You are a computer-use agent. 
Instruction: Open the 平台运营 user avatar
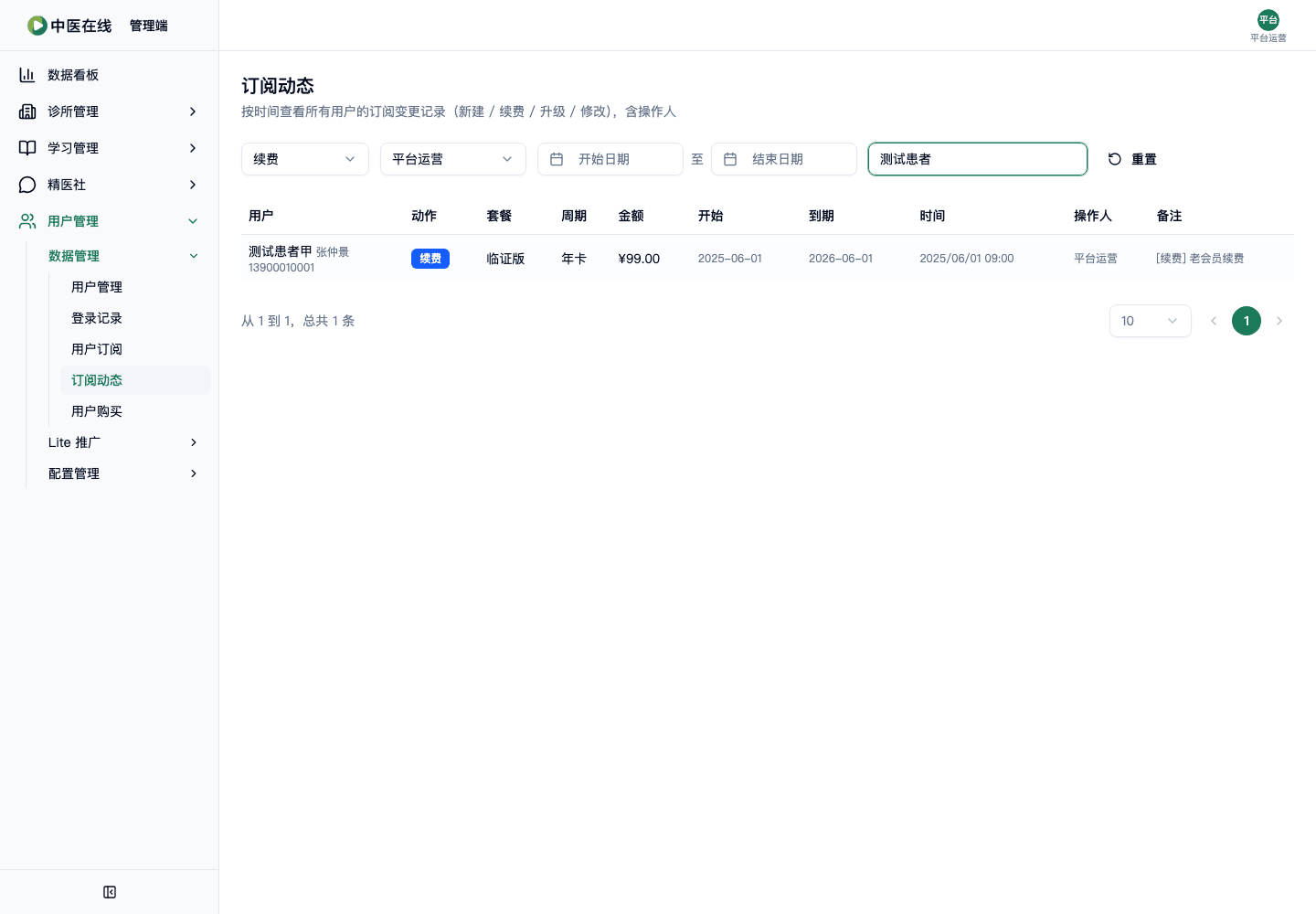1268,20
